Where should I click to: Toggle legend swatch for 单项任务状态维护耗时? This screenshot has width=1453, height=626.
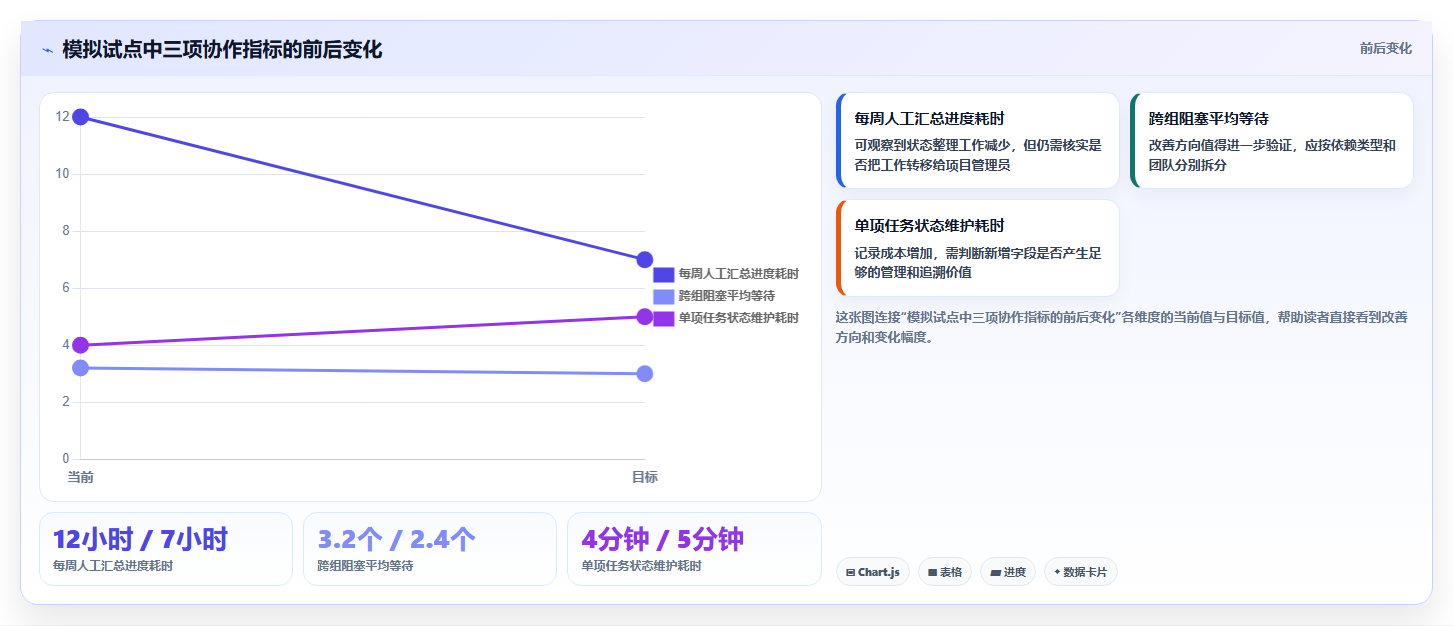[x=664, y=318]
